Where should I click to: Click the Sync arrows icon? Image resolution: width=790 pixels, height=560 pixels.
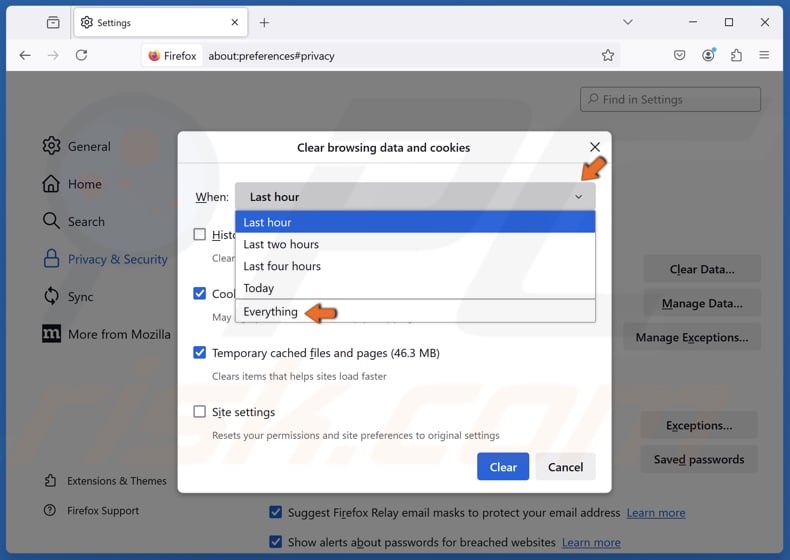coord(51,296)
